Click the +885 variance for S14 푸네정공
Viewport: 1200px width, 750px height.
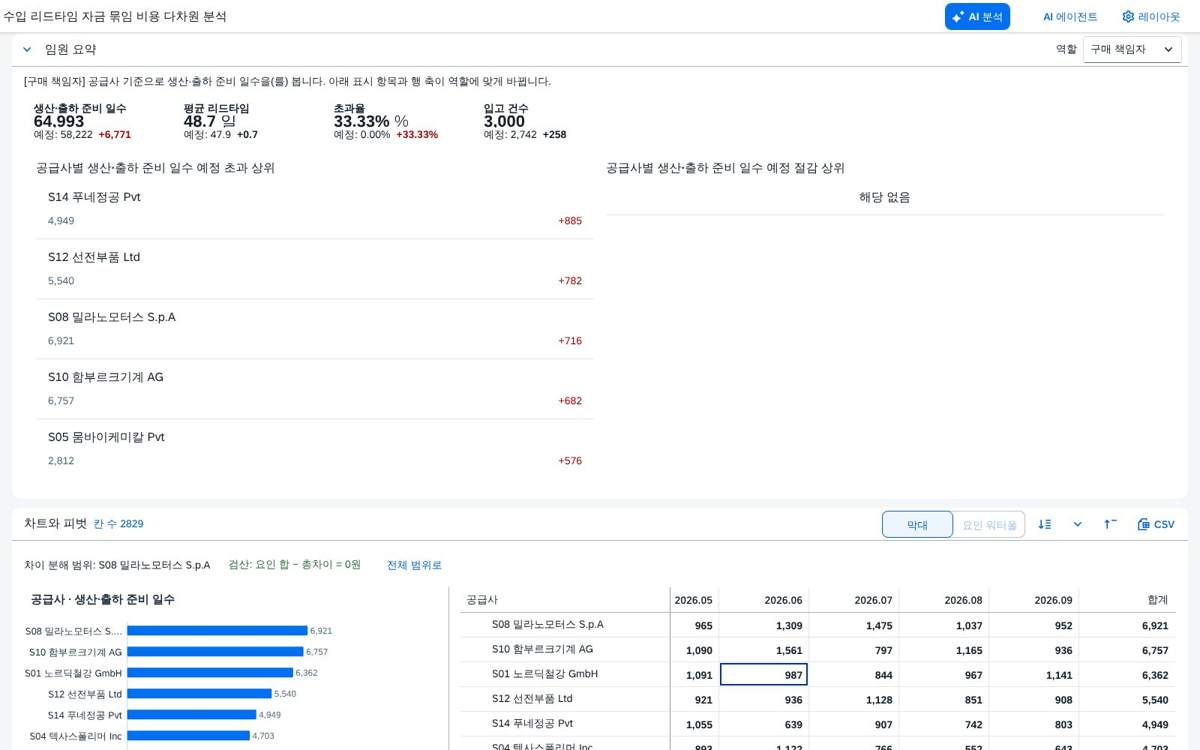pos(570,221)
